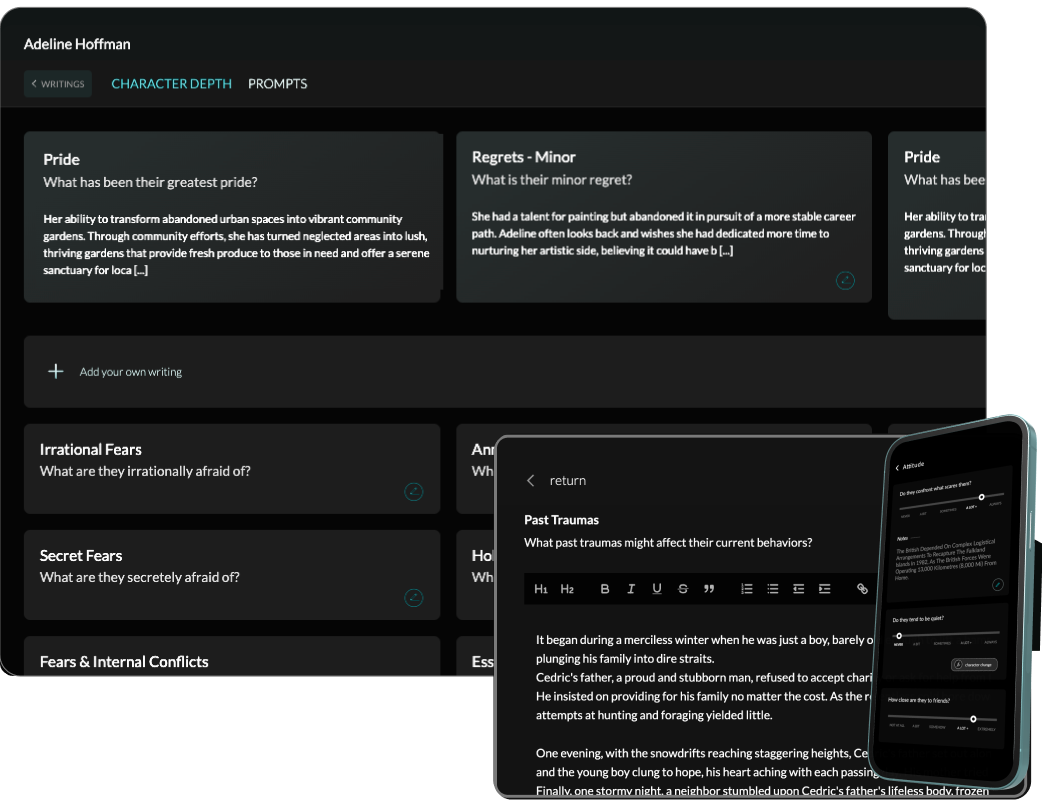Insert a link with the chain icon

coord(862,589)
